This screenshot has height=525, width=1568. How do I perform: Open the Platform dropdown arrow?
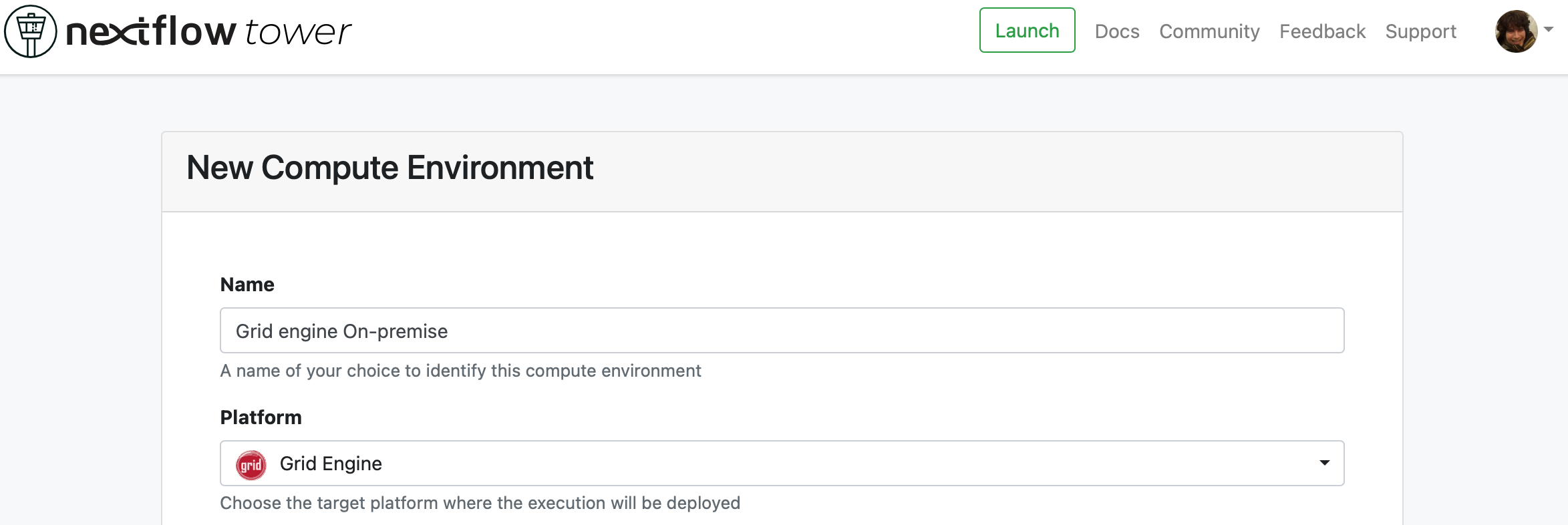pyautogui.click(x=1324, y=463)
